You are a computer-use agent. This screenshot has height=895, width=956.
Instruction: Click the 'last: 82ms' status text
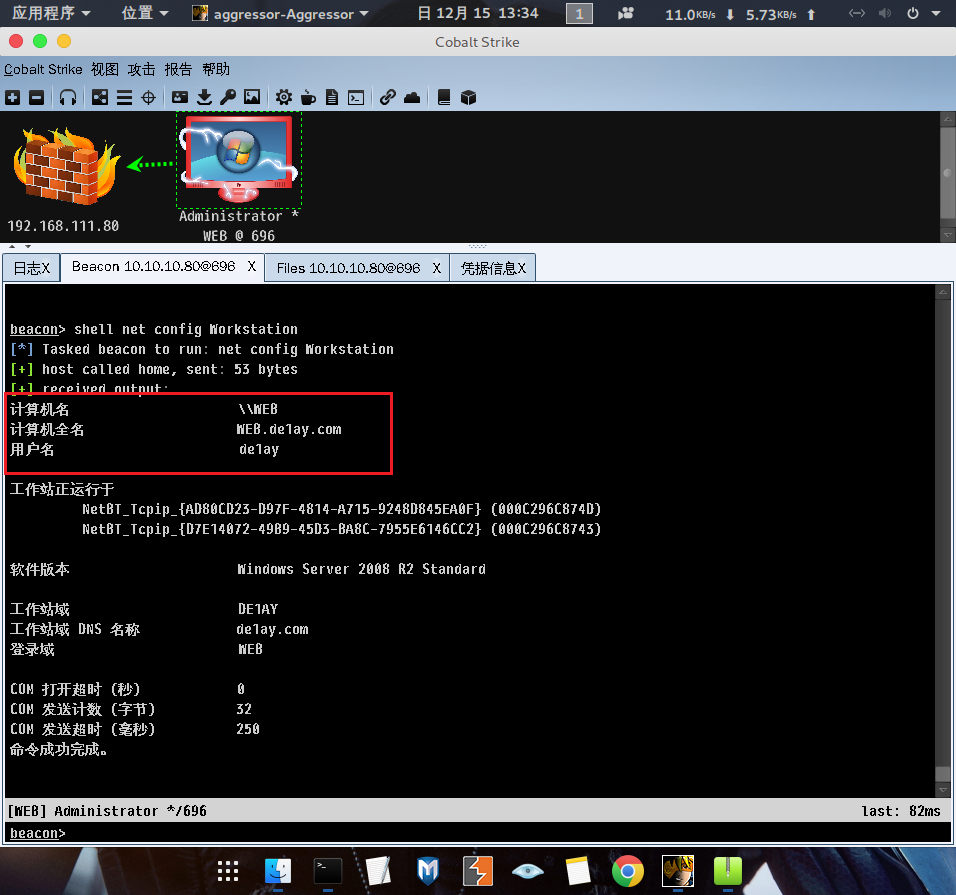pos(901,811)
